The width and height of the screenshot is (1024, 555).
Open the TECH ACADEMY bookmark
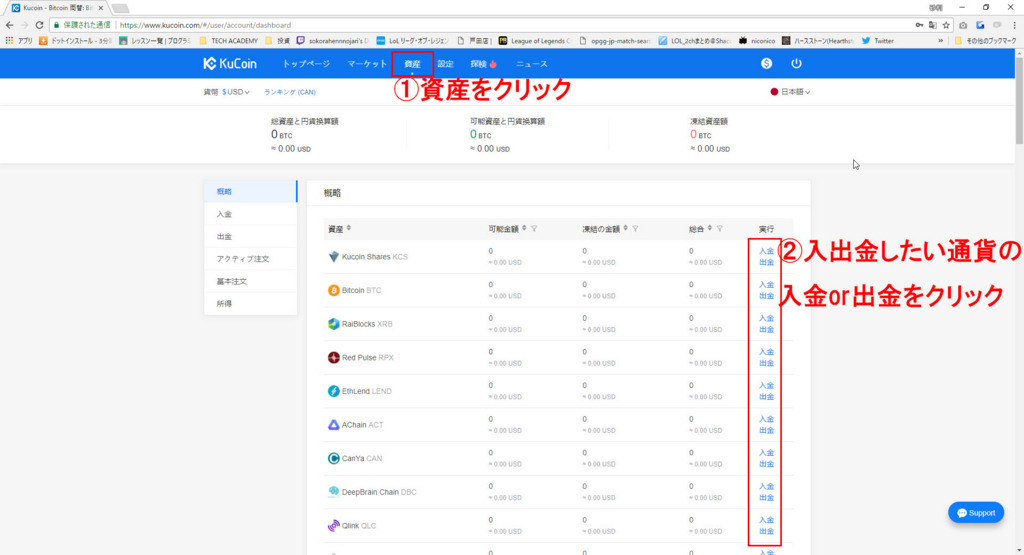click(229, 40)
